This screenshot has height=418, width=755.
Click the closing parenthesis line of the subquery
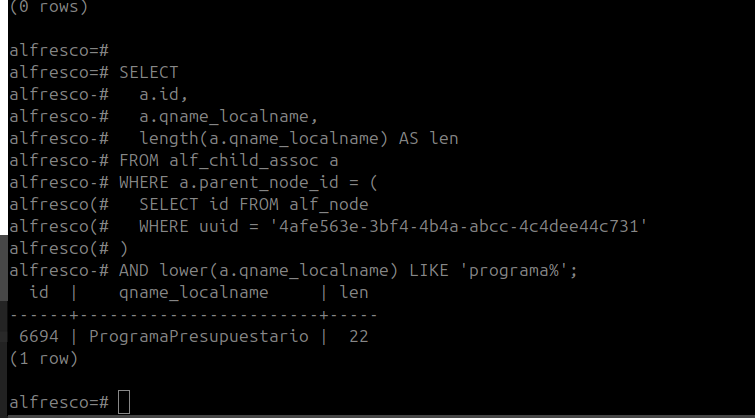click(123, 248)
